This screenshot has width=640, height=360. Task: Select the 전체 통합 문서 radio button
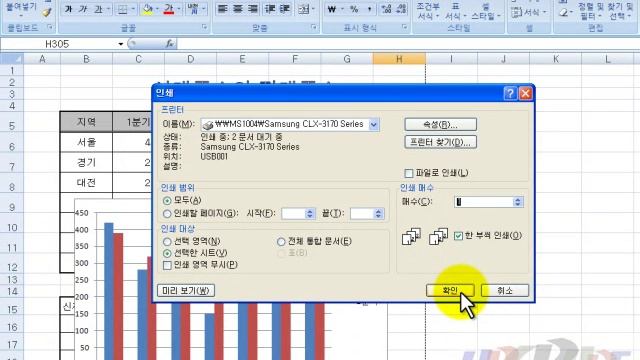coord(281,242)
